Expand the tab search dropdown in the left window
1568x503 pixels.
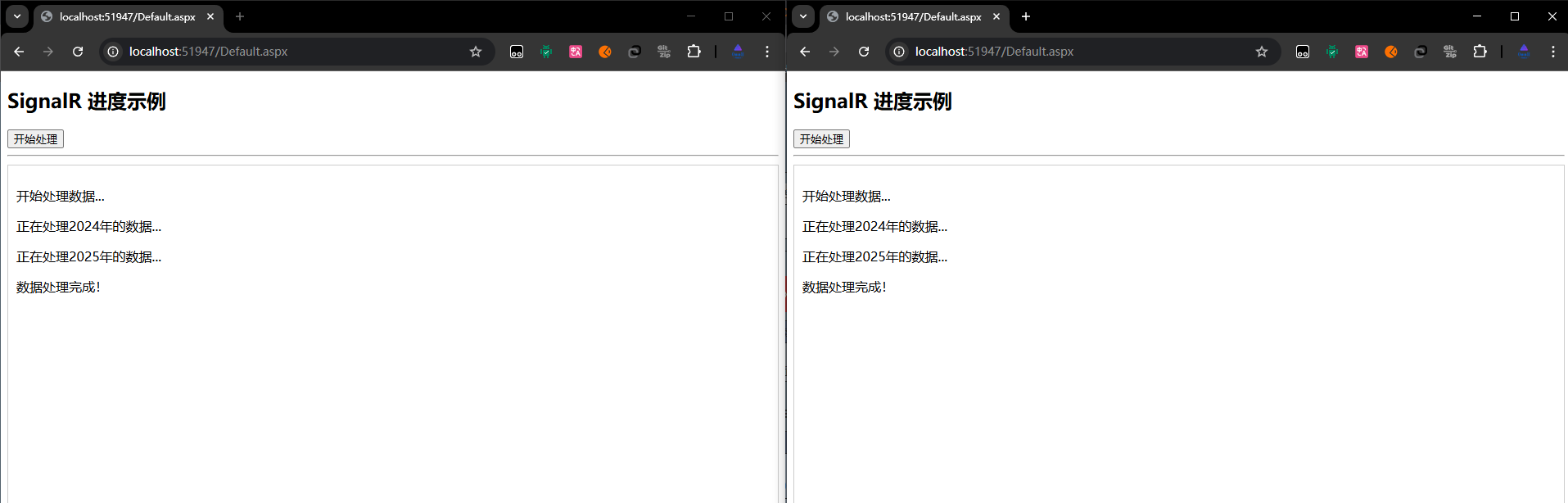click(17, 16)
